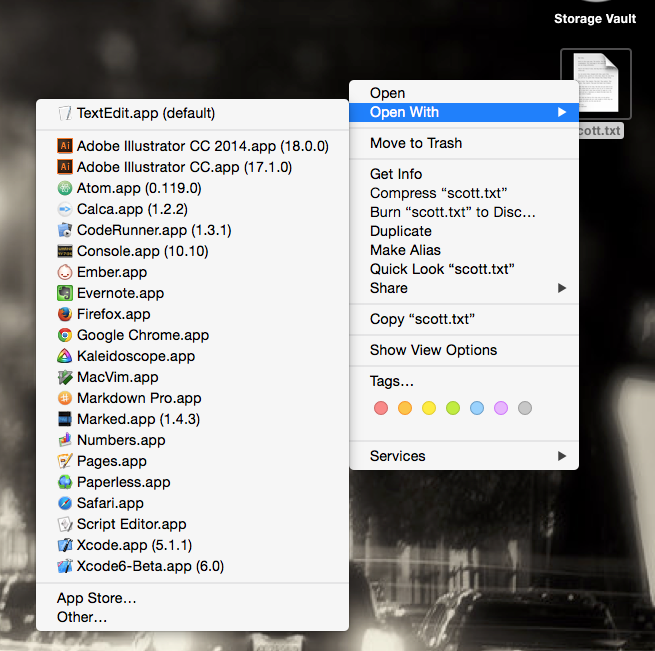Choose Other… in Open With submenu
Screen dimensions: 655x651
[x=192, y=617]
